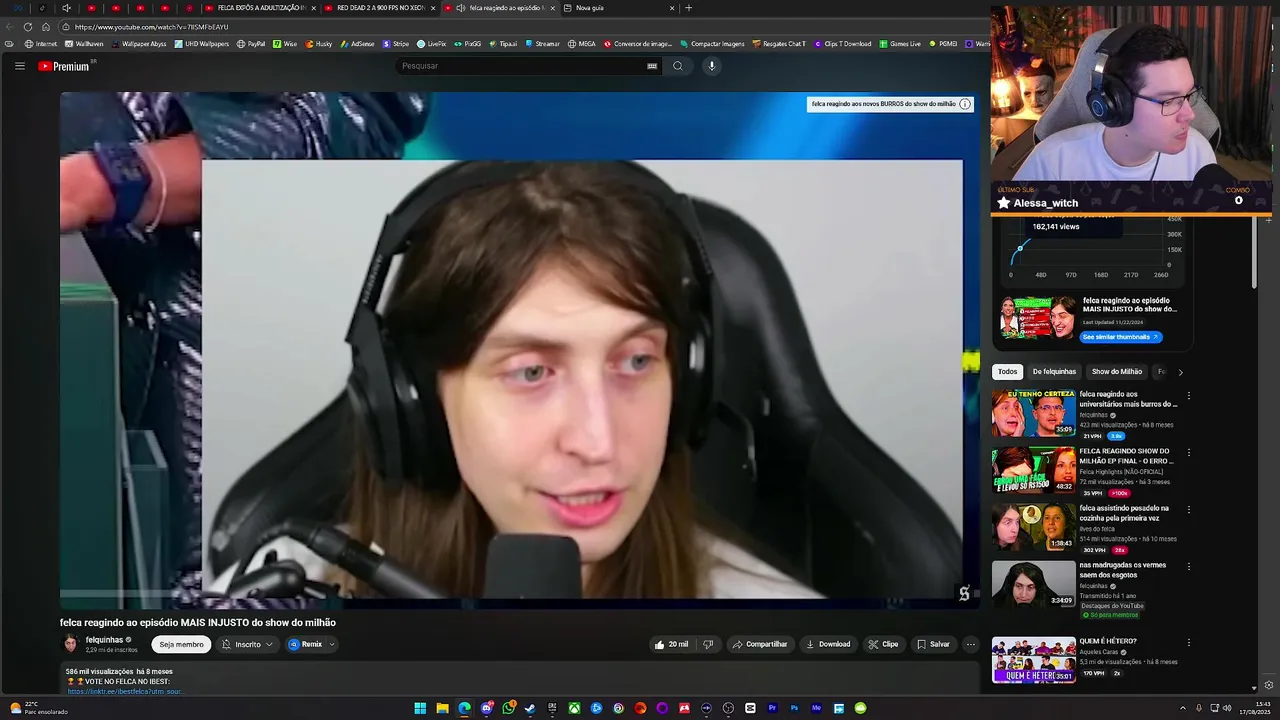The height and width of the screenshot is (720, 1280).
Task: Go to browser home page icon
Action: pyautogui.click(x=45, y=27)
